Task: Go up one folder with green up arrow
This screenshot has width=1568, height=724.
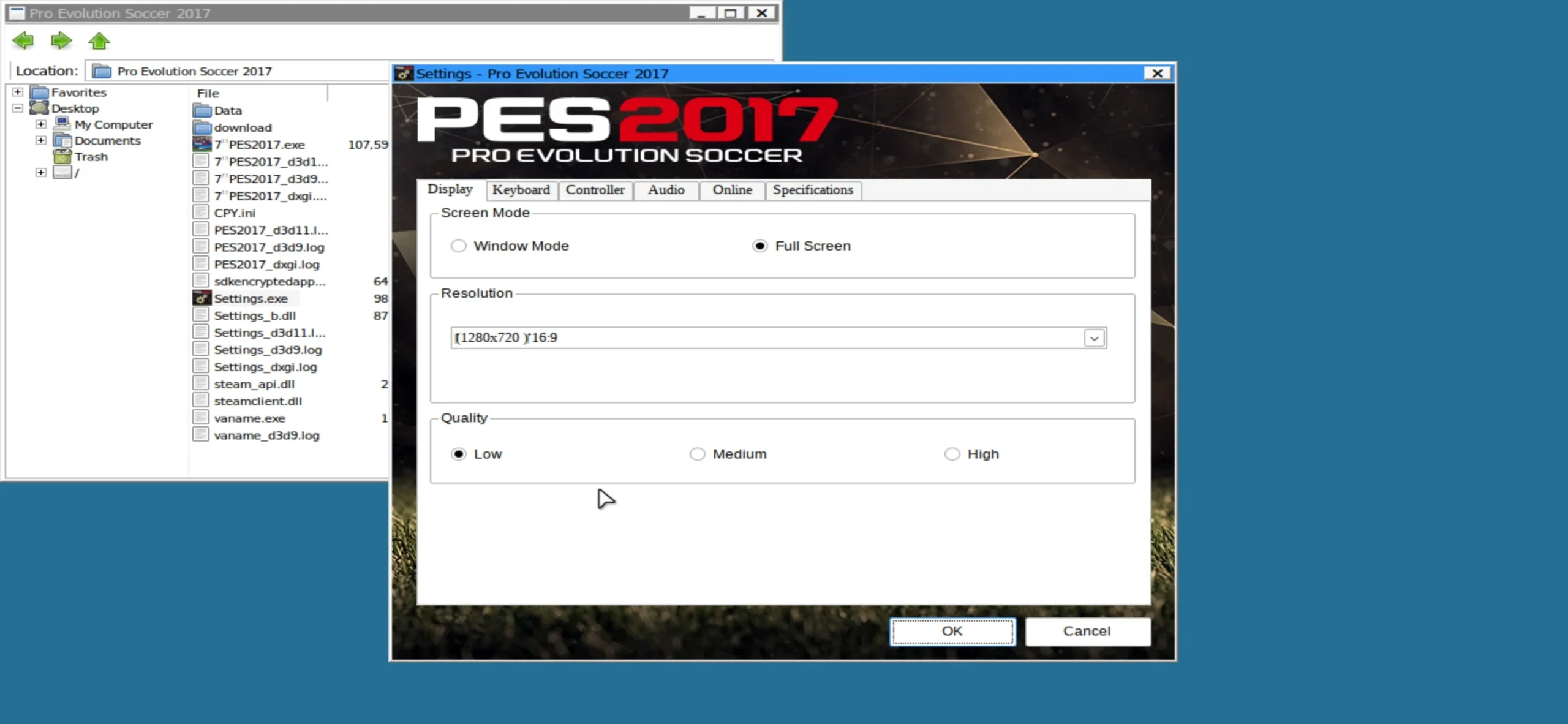Action: pyautogui.click(x=99, y=41)
